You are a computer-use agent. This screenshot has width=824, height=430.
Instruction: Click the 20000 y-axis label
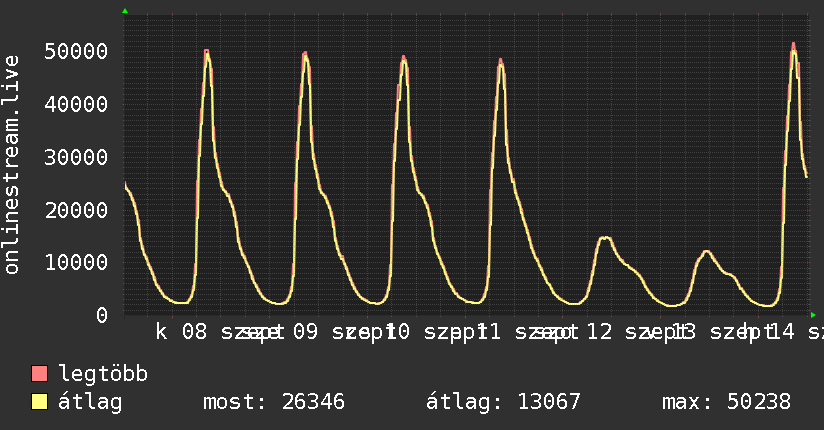[76, 210]
